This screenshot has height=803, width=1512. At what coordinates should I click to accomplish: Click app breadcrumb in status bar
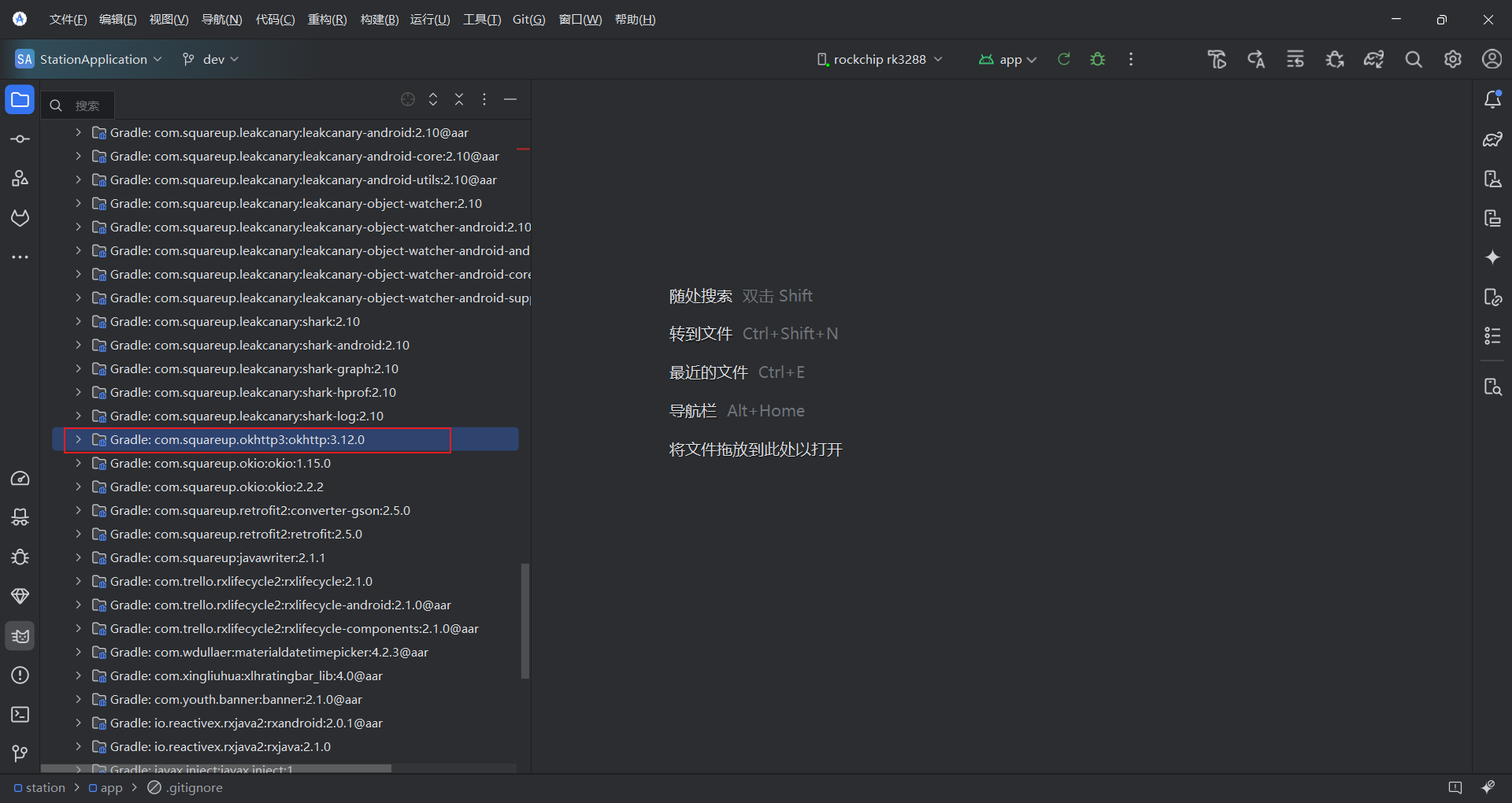106,787
